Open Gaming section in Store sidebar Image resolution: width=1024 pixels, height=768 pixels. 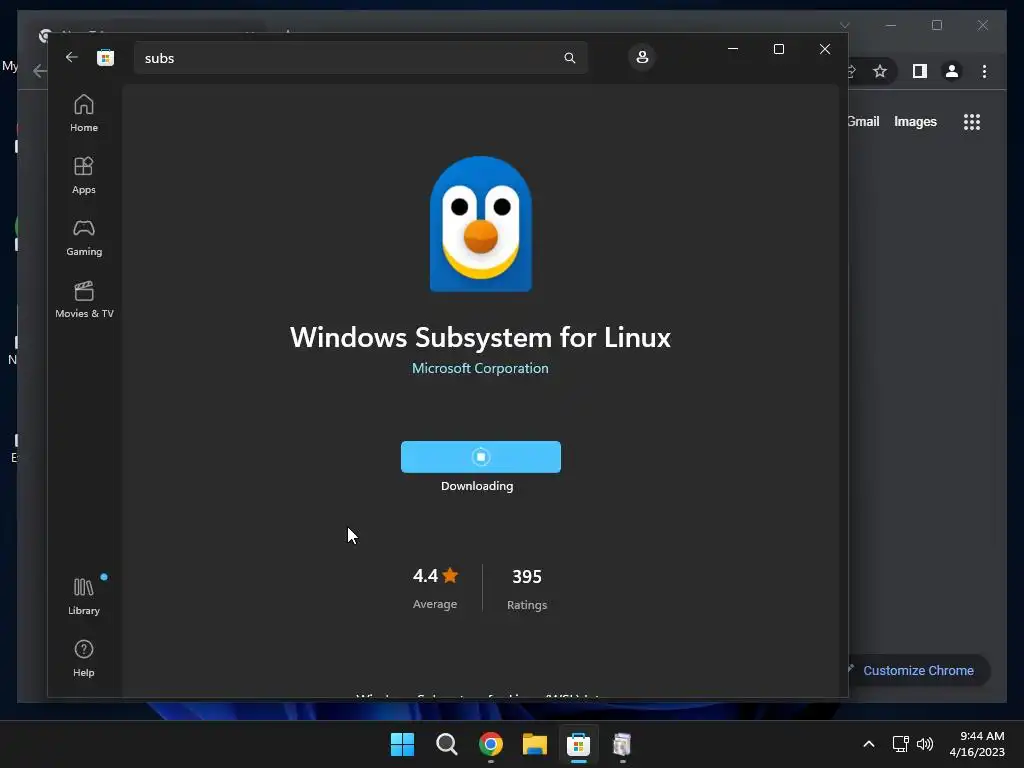[84, 238]
